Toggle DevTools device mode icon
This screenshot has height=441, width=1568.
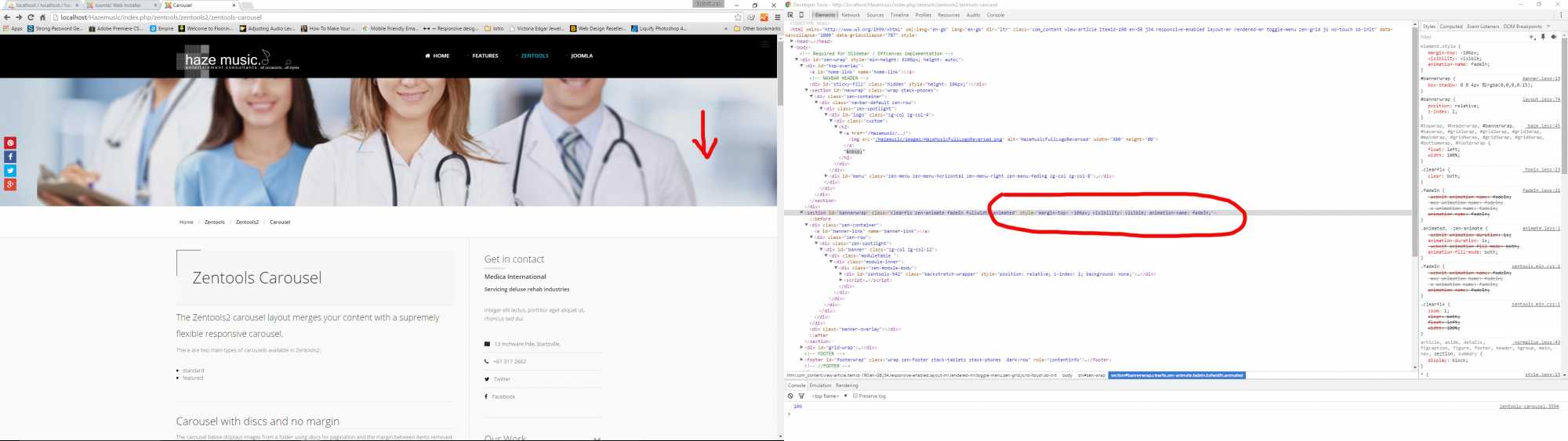point(801,15)
